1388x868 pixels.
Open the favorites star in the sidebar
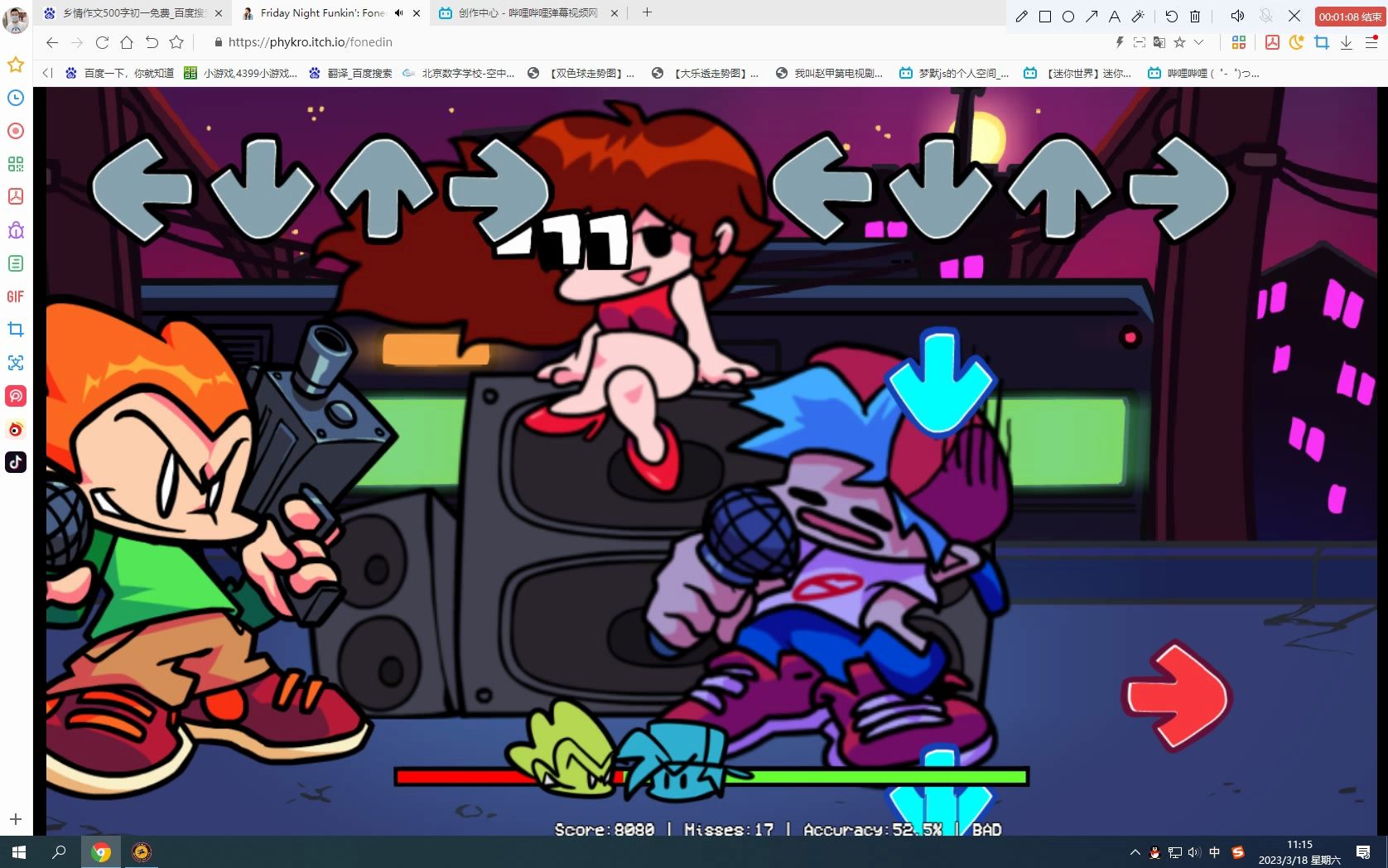coord(16,65)
